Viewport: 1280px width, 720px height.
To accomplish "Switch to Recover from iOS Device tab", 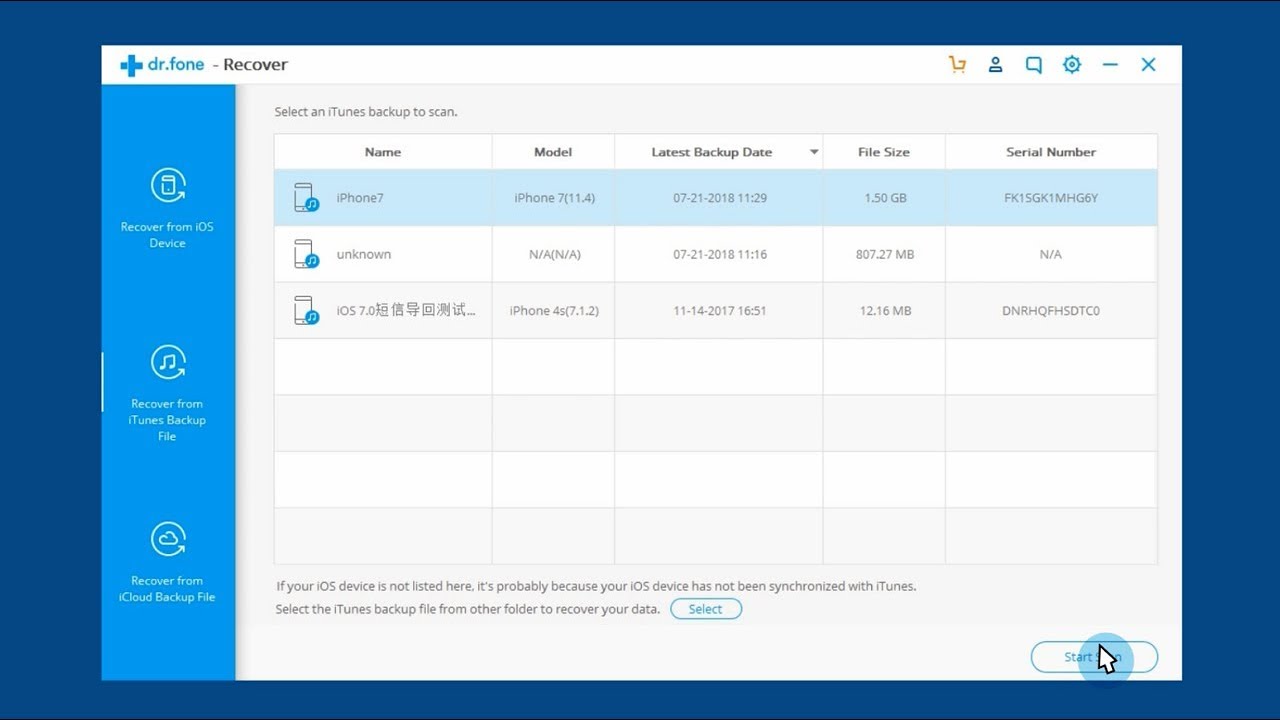I will pyautogui.click(x=168, y=208).
